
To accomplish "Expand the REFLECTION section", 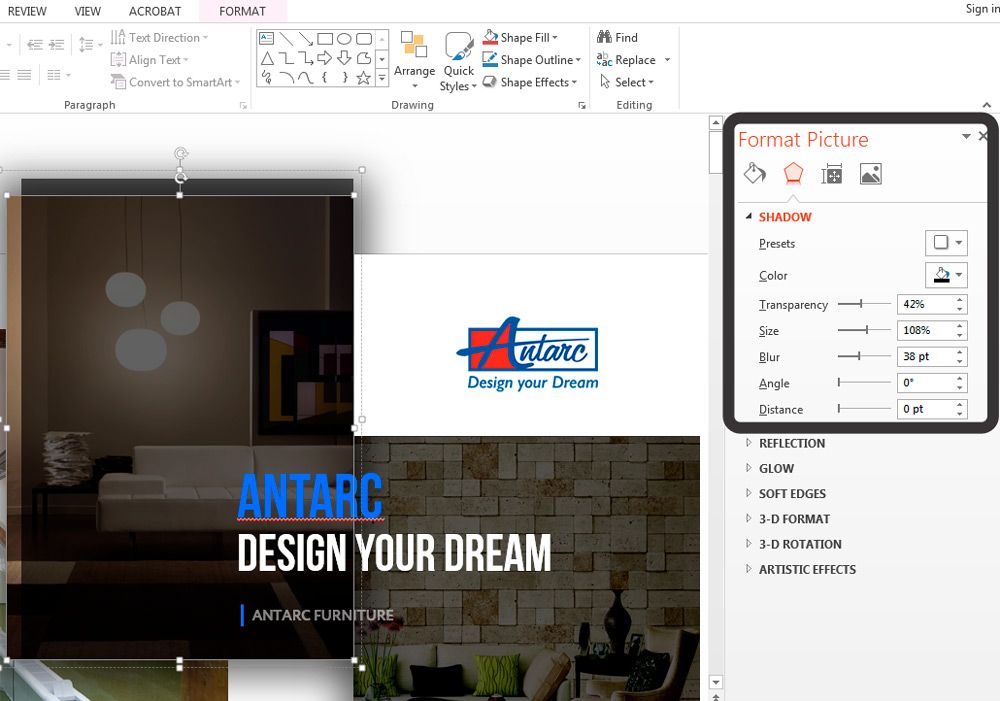I will tap(749, 443).
